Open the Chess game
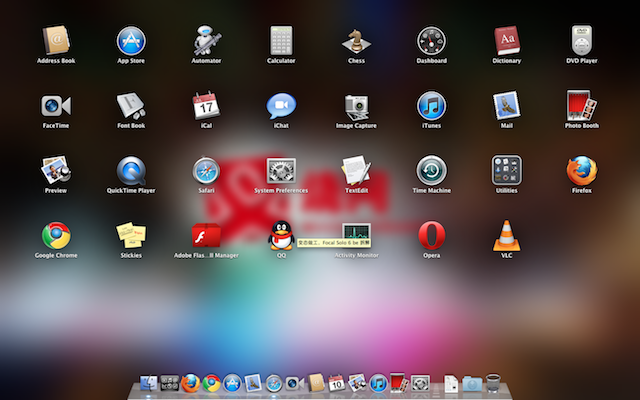This screenshot has width=640, height=400. 356,41
